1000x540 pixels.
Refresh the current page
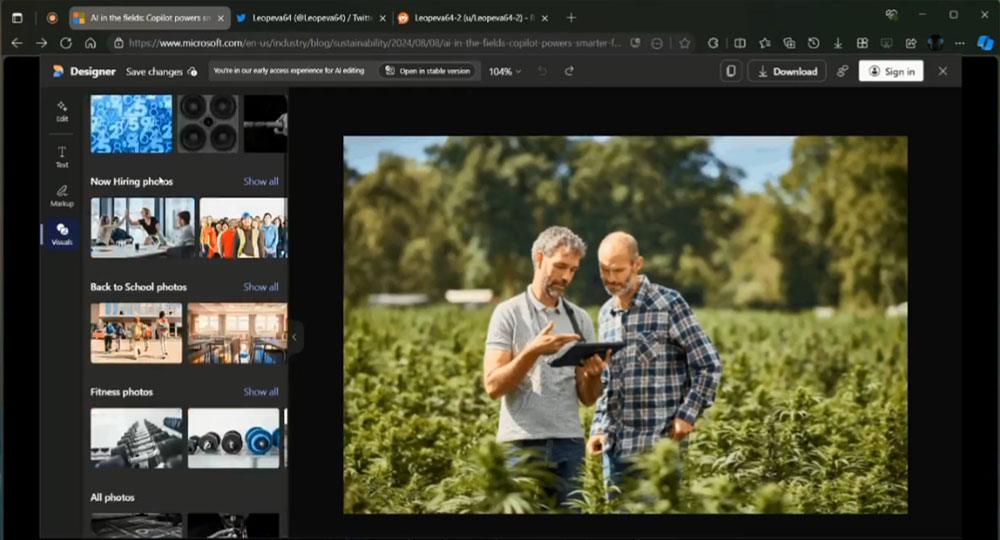click(66, 43)
